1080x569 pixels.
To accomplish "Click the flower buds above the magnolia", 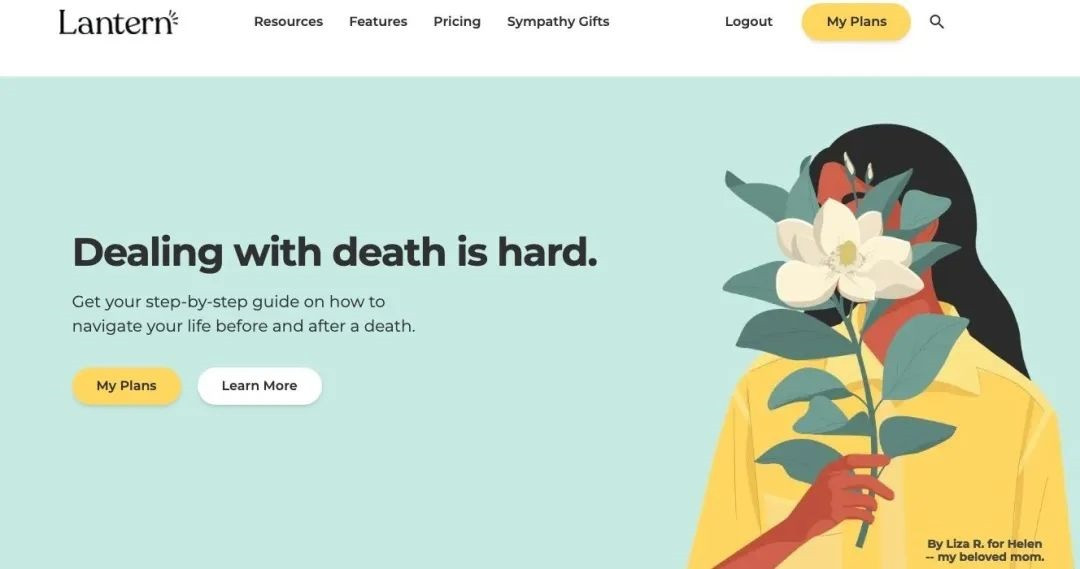I will pyautogui.click(x=858, y=169).
